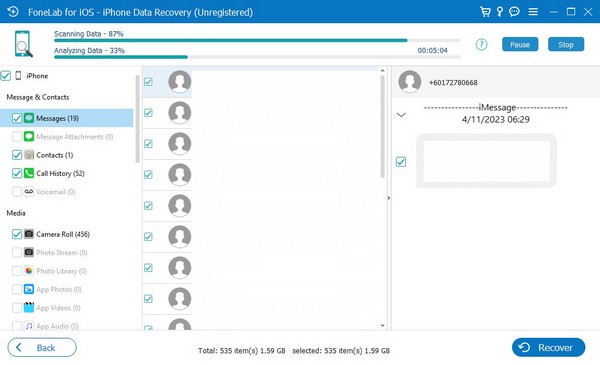Click the Voicemail tape icon
600x365 pixels.
click(29, 191)
